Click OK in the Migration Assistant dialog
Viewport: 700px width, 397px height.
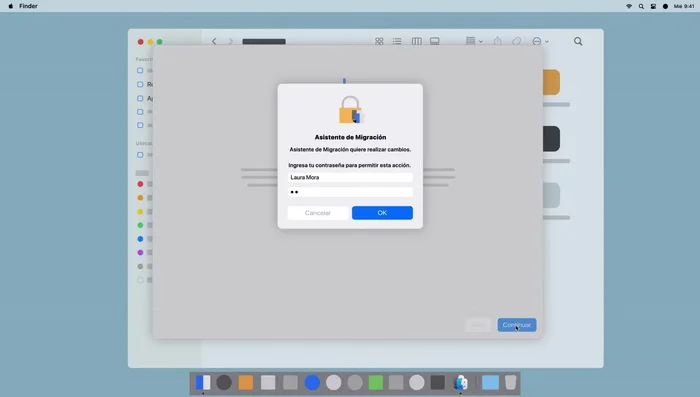click(382, 213)
